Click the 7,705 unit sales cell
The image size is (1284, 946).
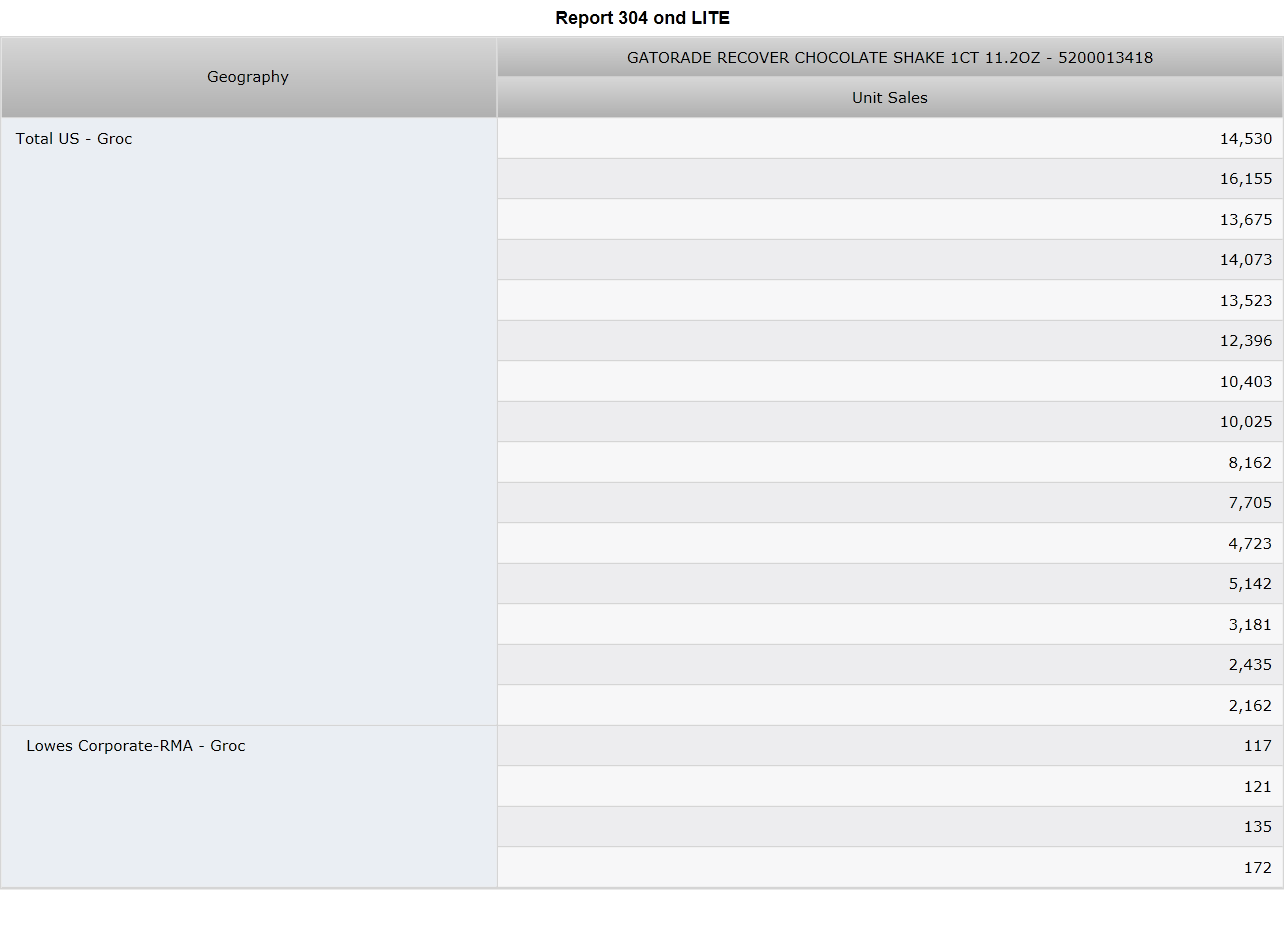[890, 503]
